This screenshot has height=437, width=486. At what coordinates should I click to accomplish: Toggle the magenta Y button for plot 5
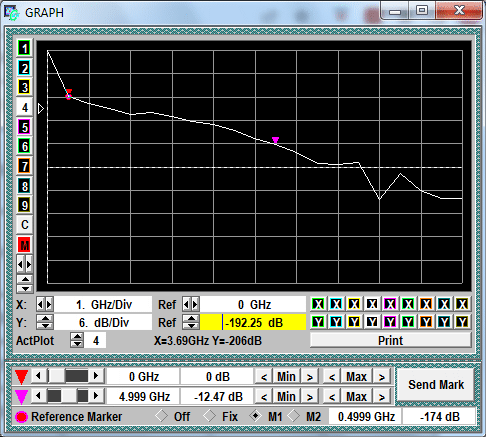pyautogui.click(x=390, y=322)
